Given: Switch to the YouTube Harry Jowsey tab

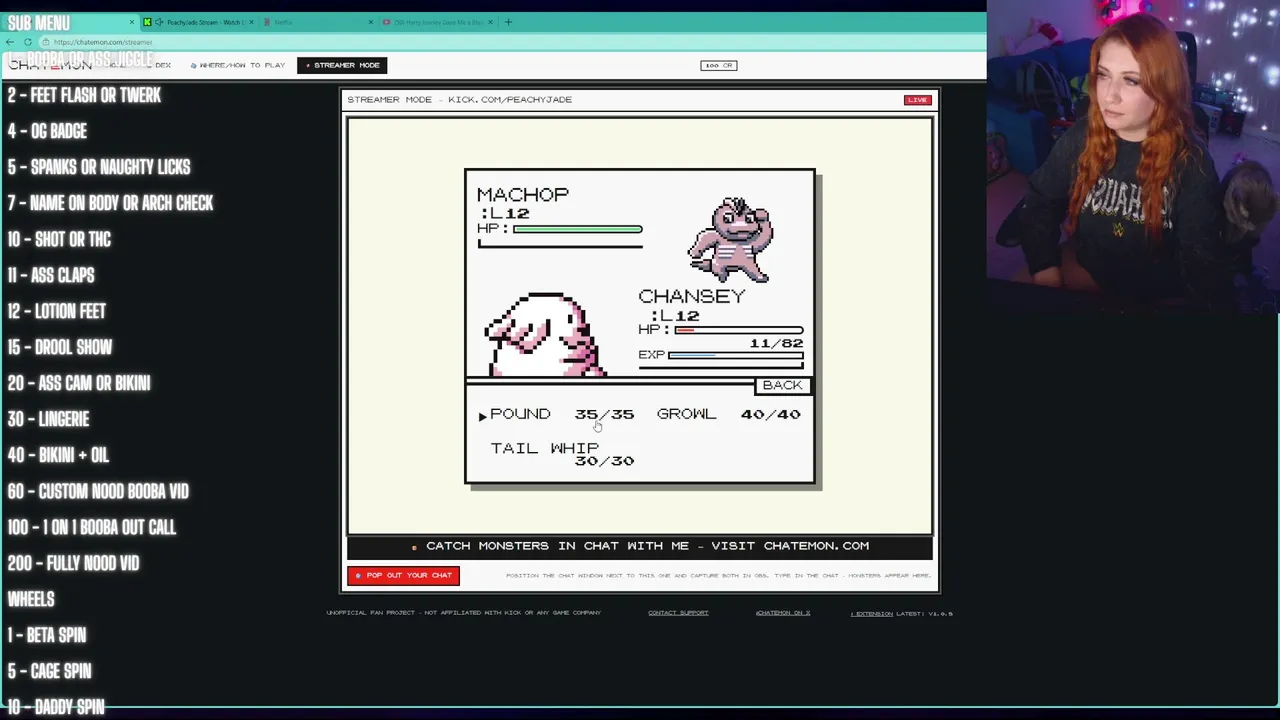Looking at the screenshot, I should coord(438,22).
